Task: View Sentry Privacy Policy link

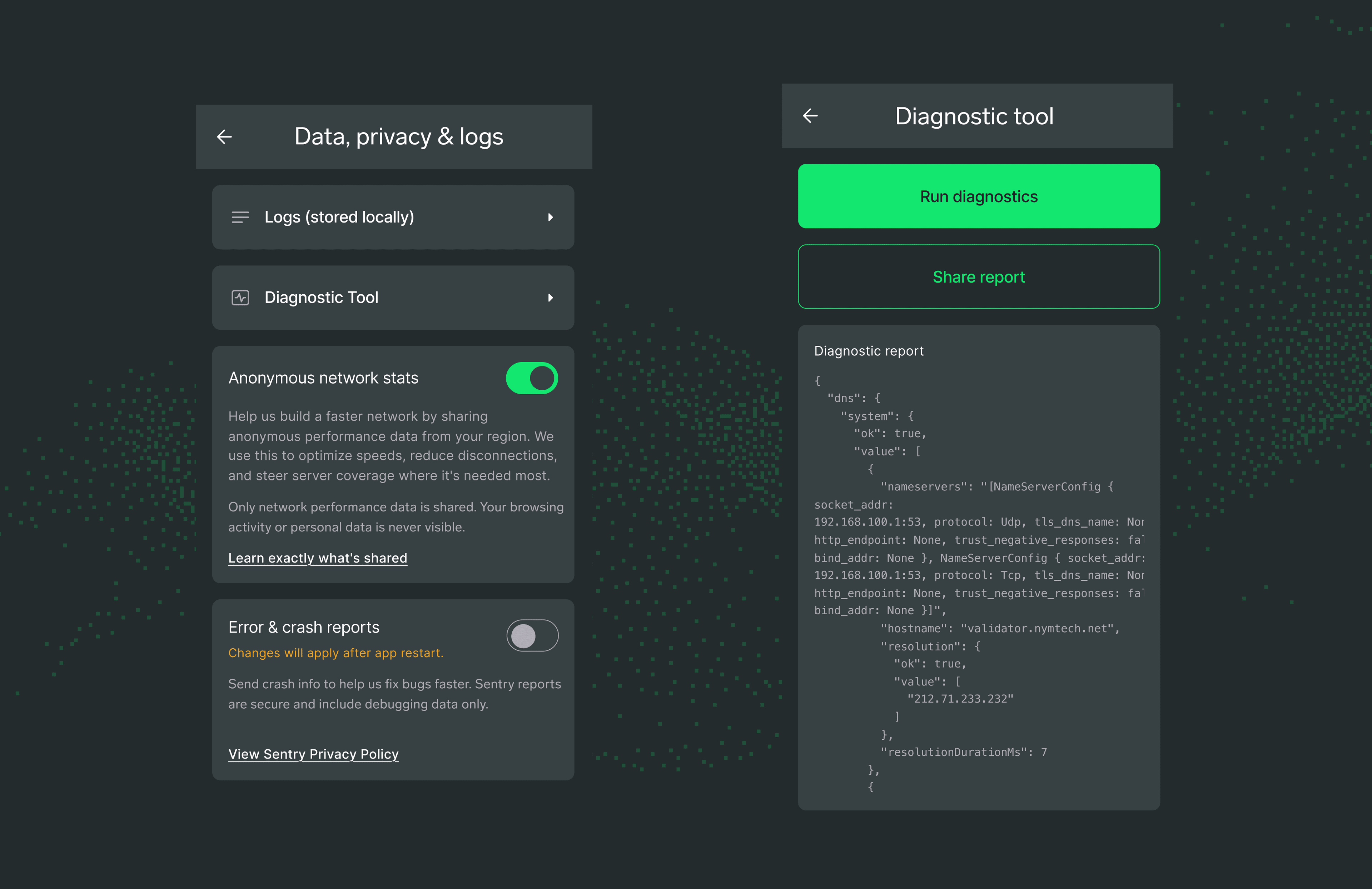Action: click(x=313, y=754)
